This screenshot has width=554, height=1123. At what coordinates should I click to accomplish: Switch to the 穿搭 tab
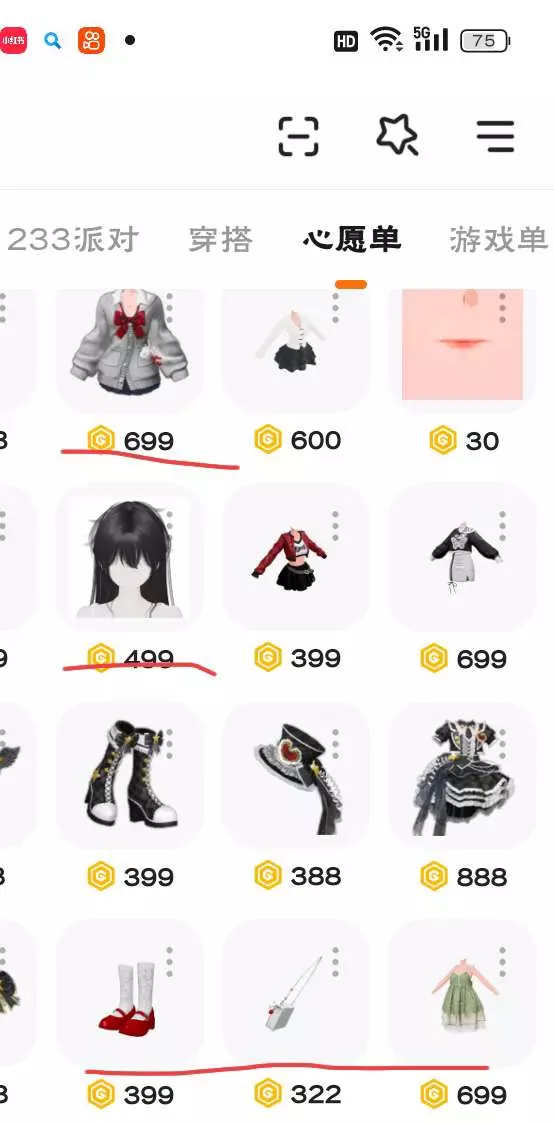pyautogui.click(x=220, y=240)
